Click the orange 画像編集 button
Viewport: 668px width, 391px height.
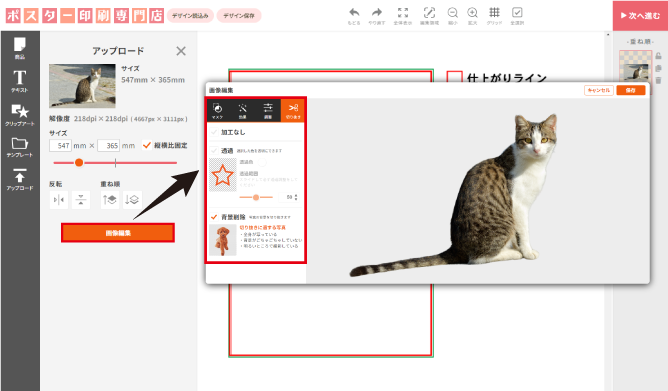pos(118,233)
